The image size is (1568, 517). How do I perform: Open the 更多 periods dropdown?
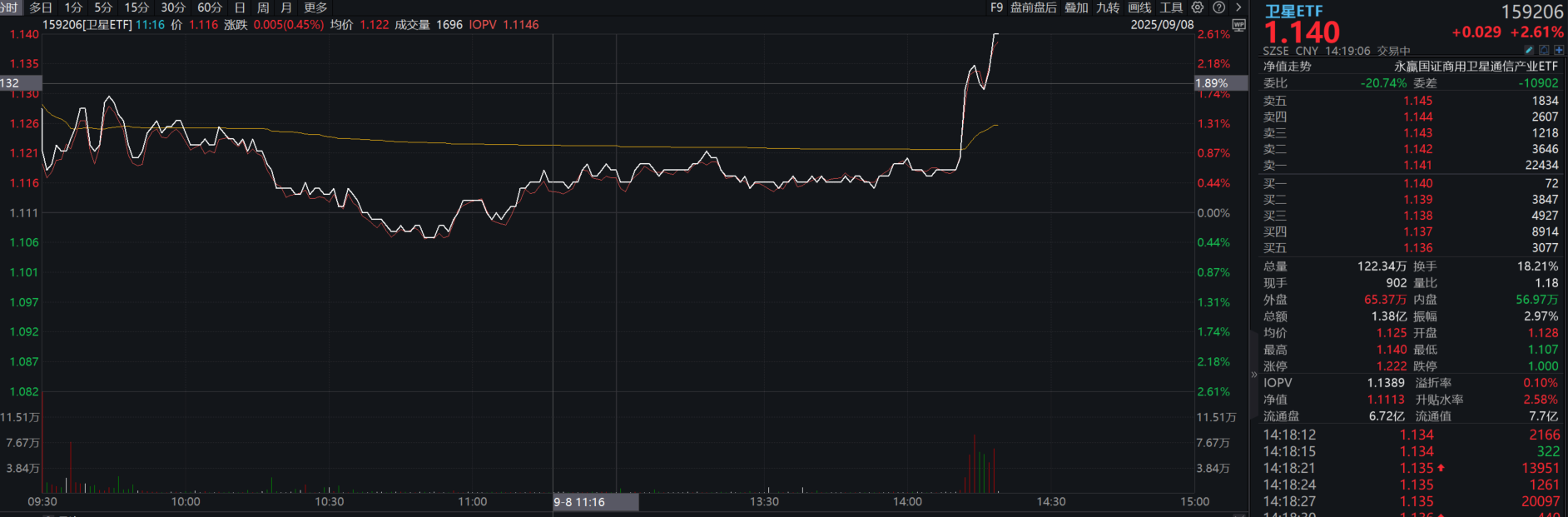click(315, 7)
